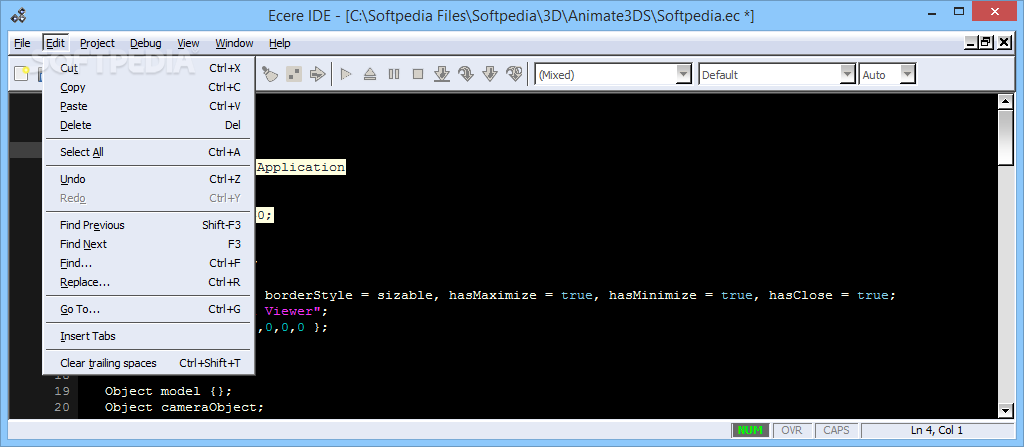Choose Cut from the Edit menu
The width and height of the screenshot is (1024, 447).
pyautogui.click(x=149, y=68)
